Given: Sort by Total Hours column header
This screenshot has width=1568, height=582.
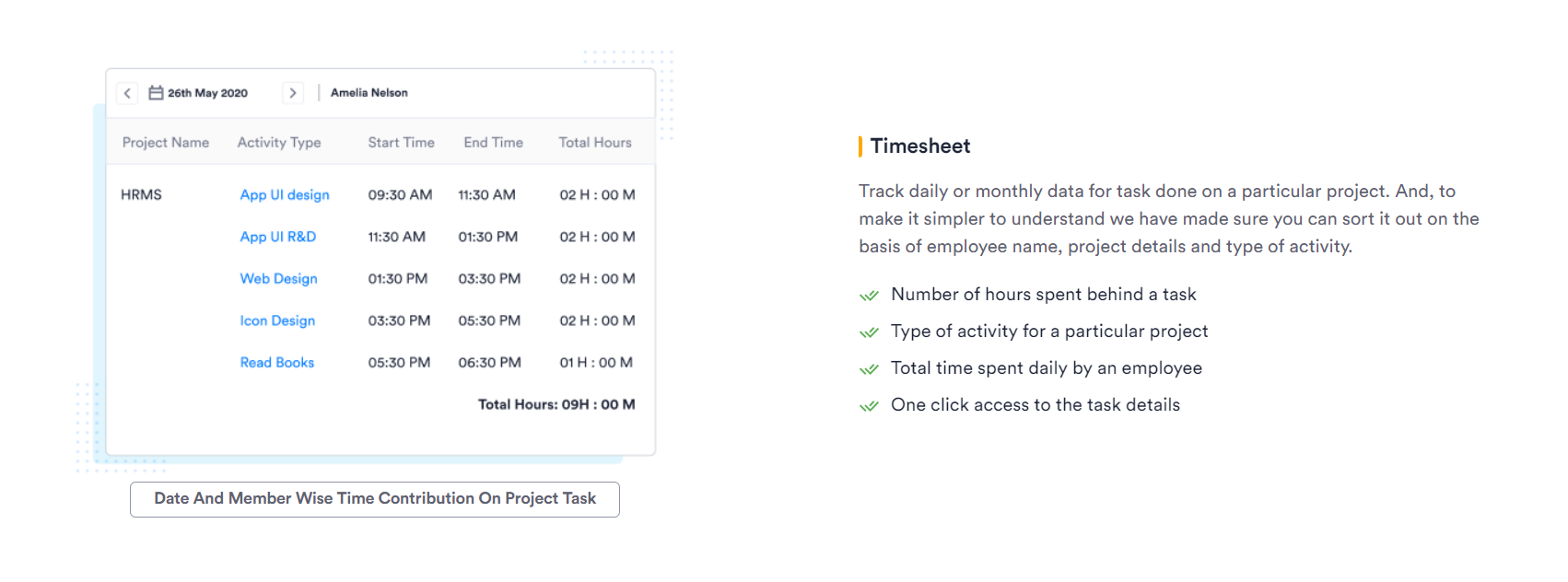Looking at the screenshot, I should click(x=595, y=143).
